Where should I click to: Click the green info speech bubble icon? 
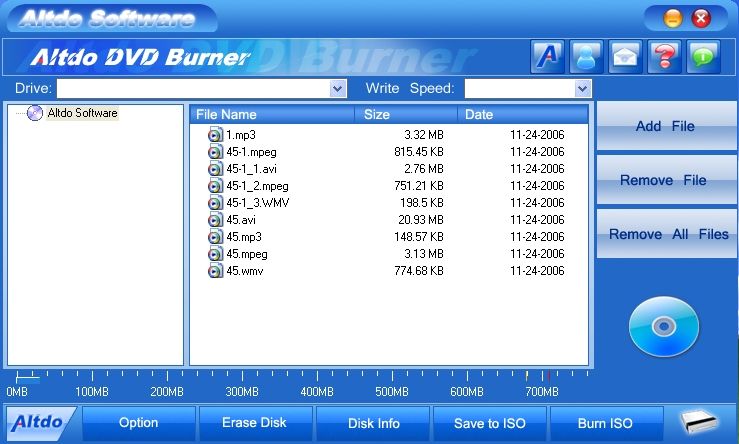coord(704,56)
